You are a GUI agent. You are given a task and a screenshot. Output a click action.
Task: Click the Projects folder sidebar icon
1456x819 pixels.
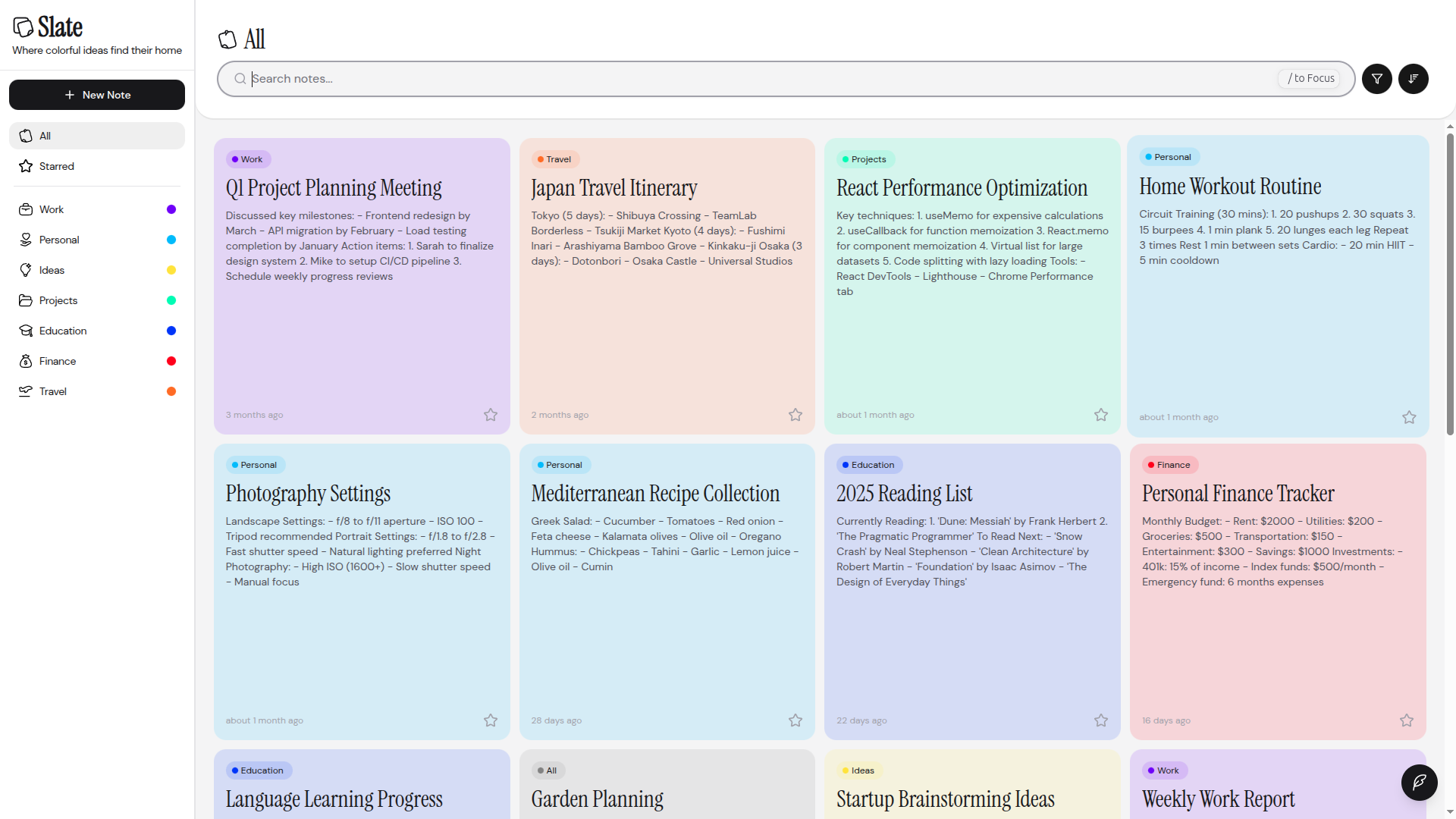[26, 300]
